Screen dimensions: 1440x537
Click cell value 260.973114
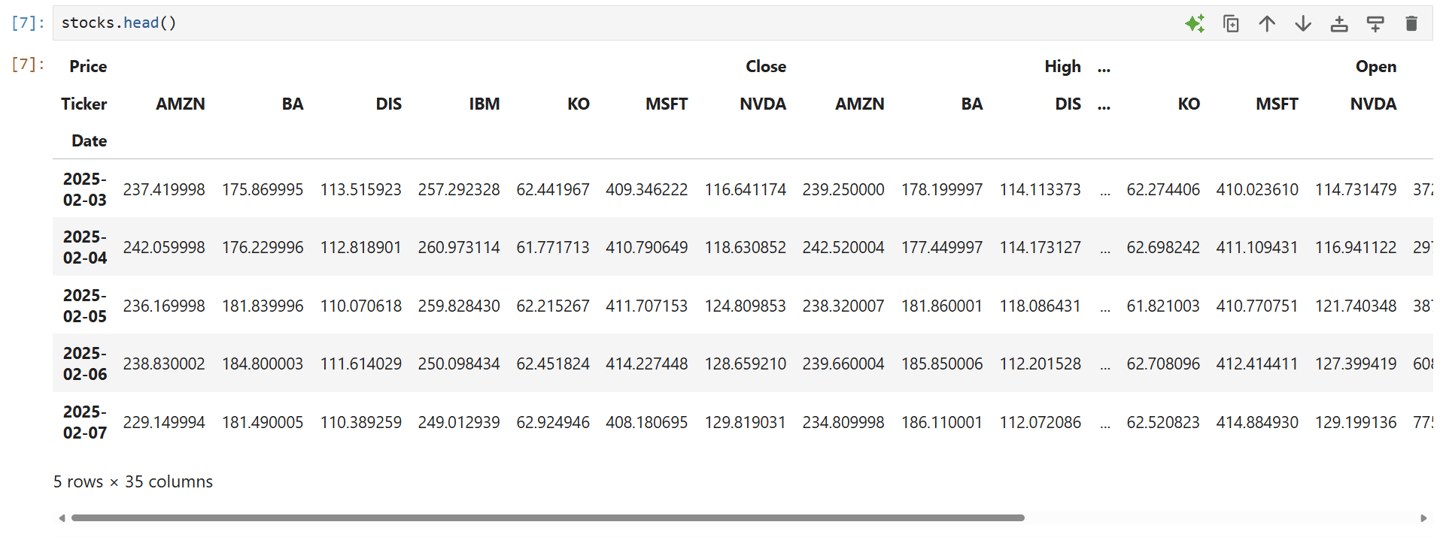(x=459, y=247)
